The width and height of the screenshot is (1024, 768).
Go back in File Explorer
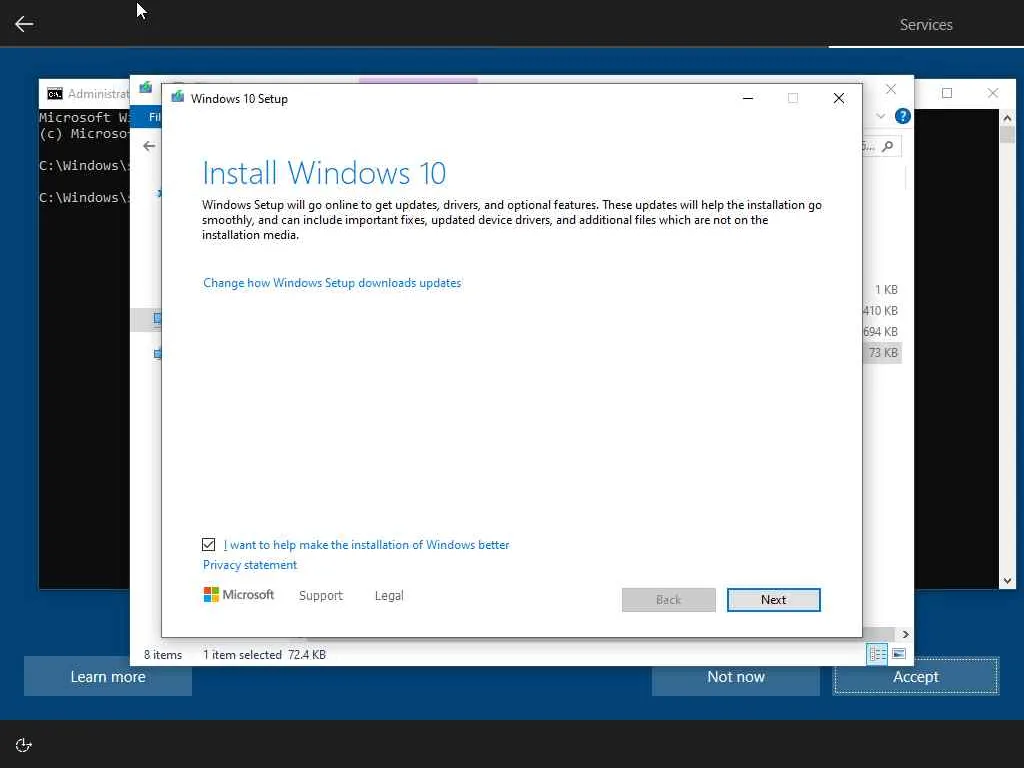[x=149, y=146]
